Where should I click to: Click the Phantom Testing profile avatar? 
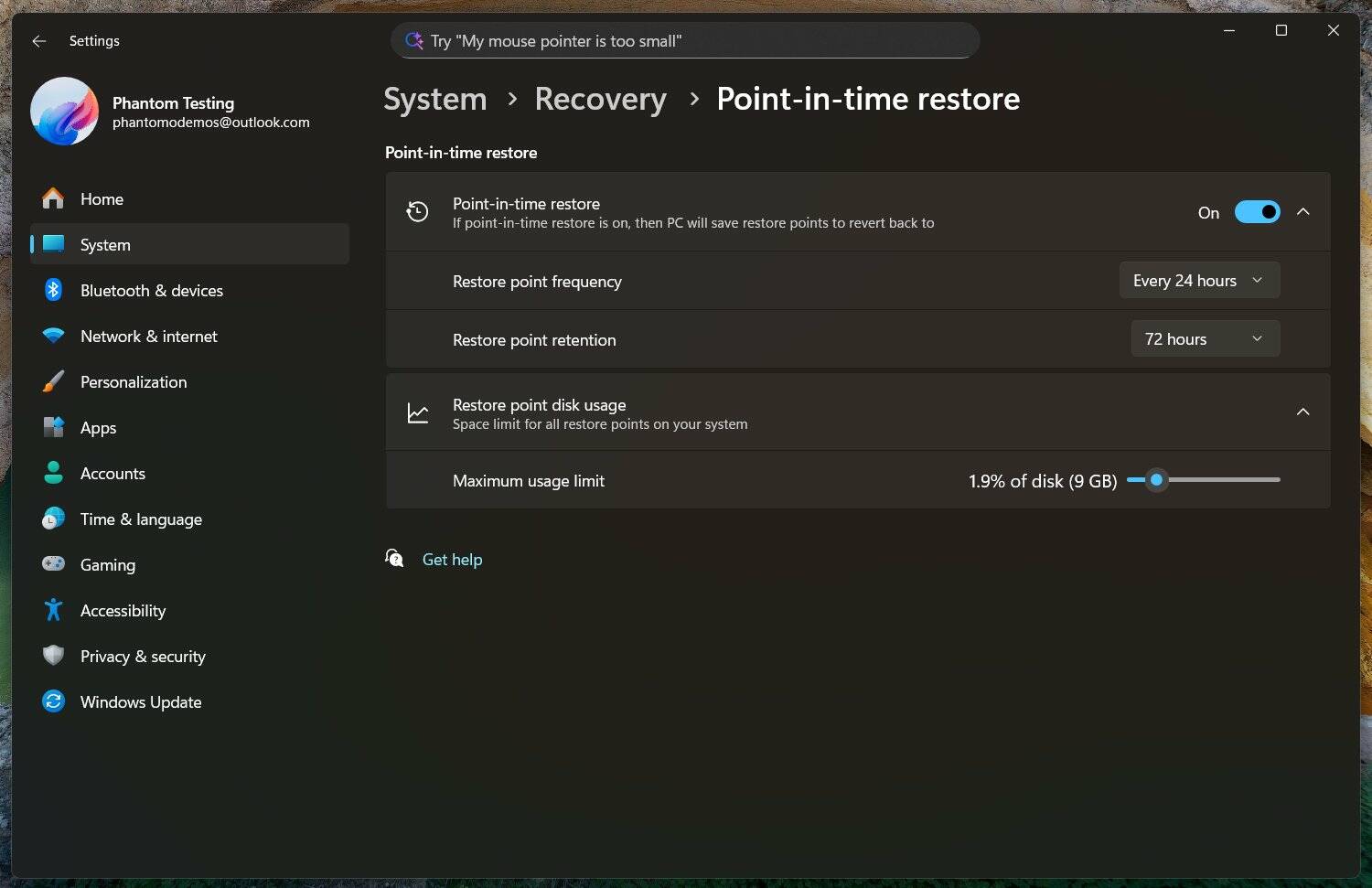click(x=64, y=112)
